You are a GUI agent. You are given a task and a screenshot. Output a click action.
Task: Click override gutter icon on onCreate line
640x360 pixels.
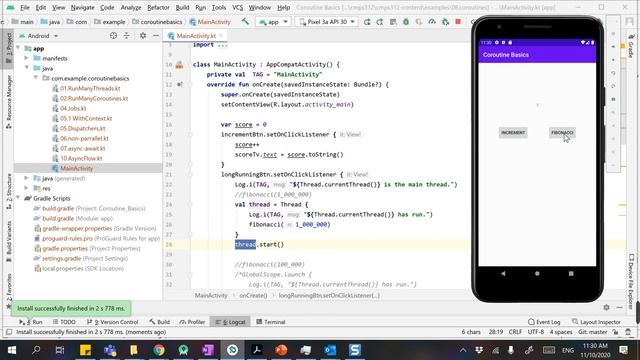tap(180, 84)
